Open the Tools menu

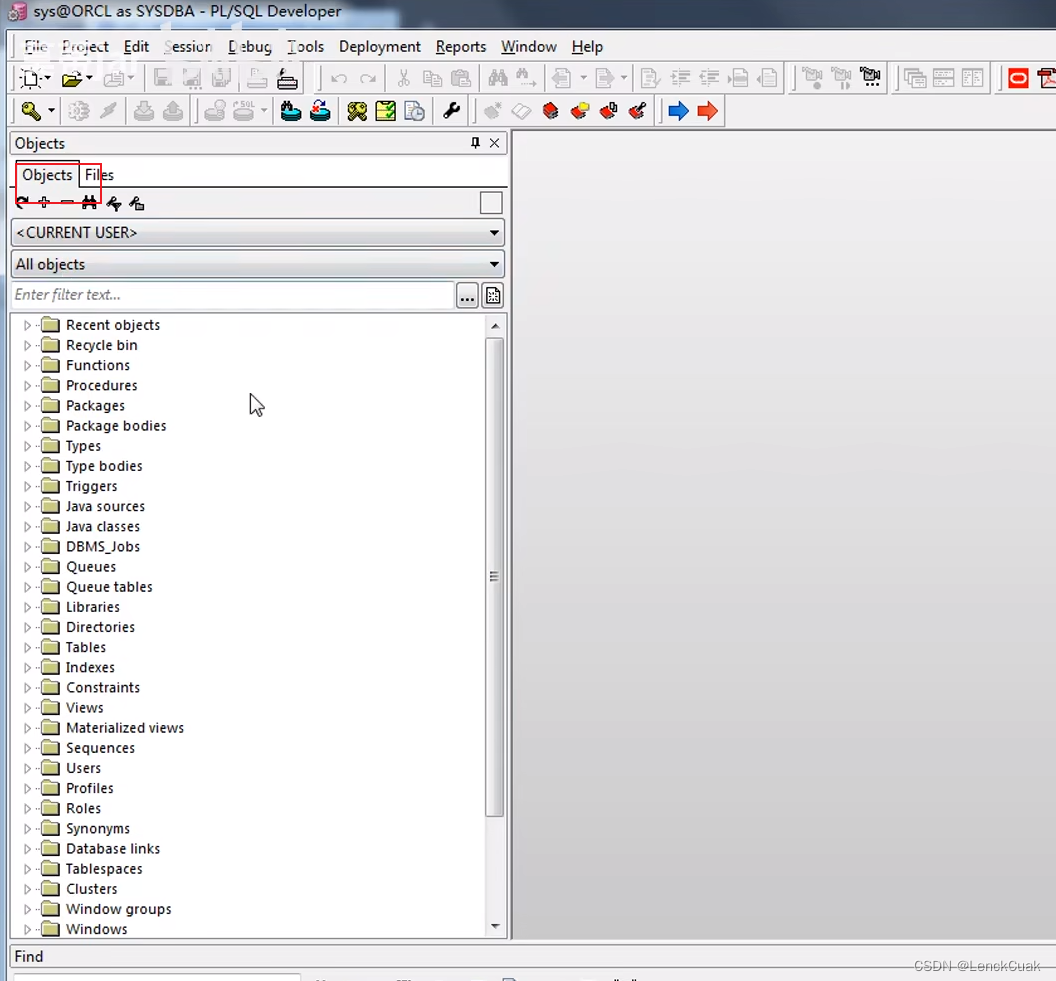(305, 46)
